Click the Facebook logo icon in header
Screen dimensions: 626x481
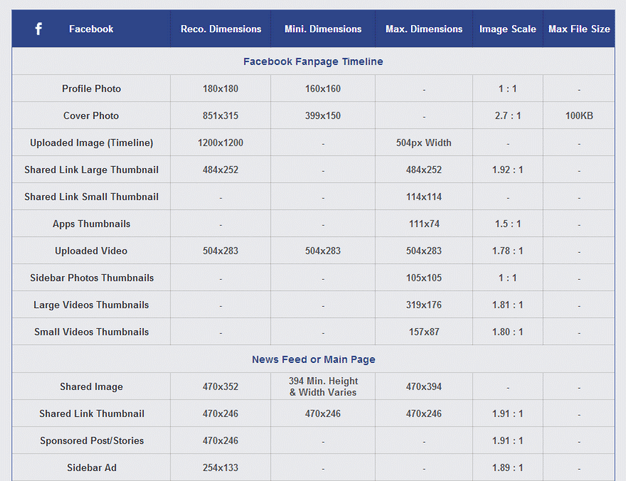click(38, 29)
